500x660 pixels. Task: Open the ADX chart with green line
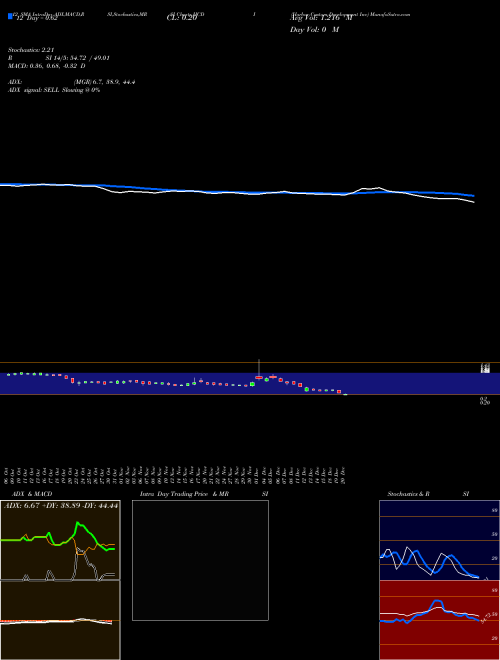pyautogui.click(x=60, y=540)
